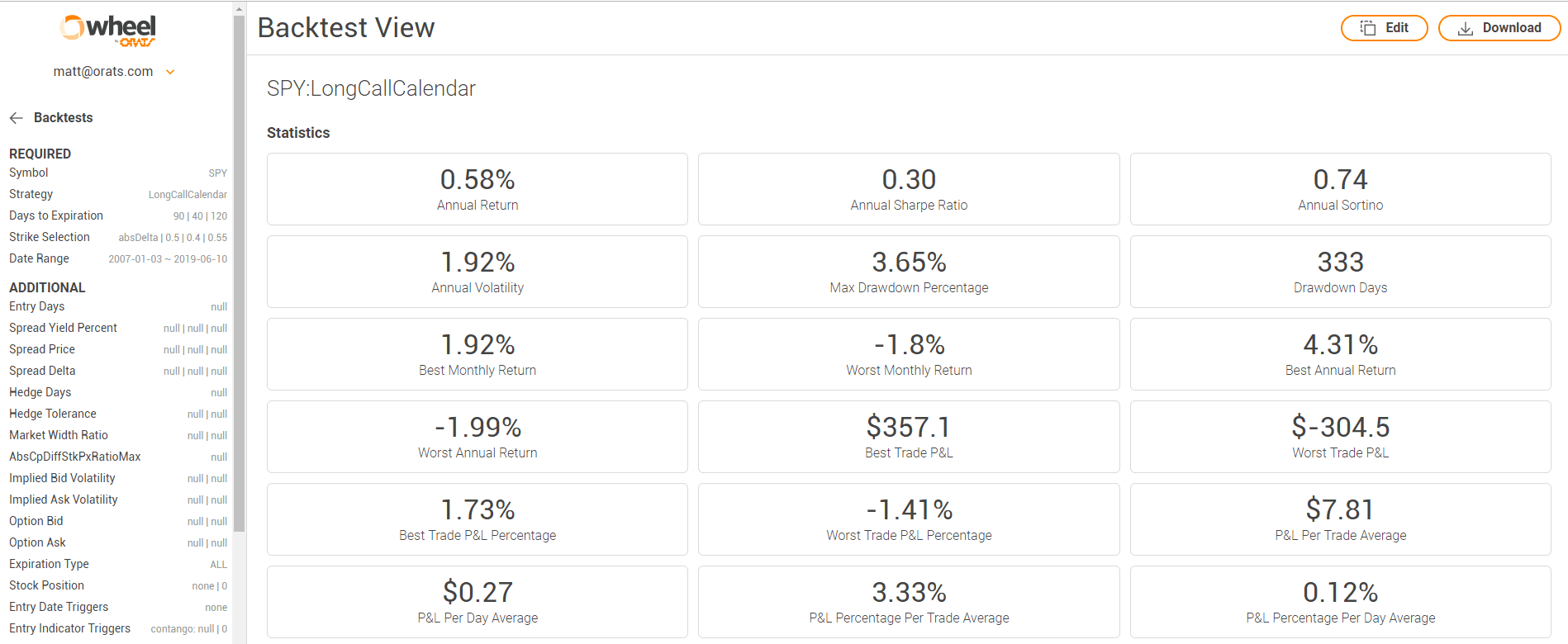Click the Best Trade P&L card
The width and height of the screenshot is (1568, 644).
(x=909, y=437)
